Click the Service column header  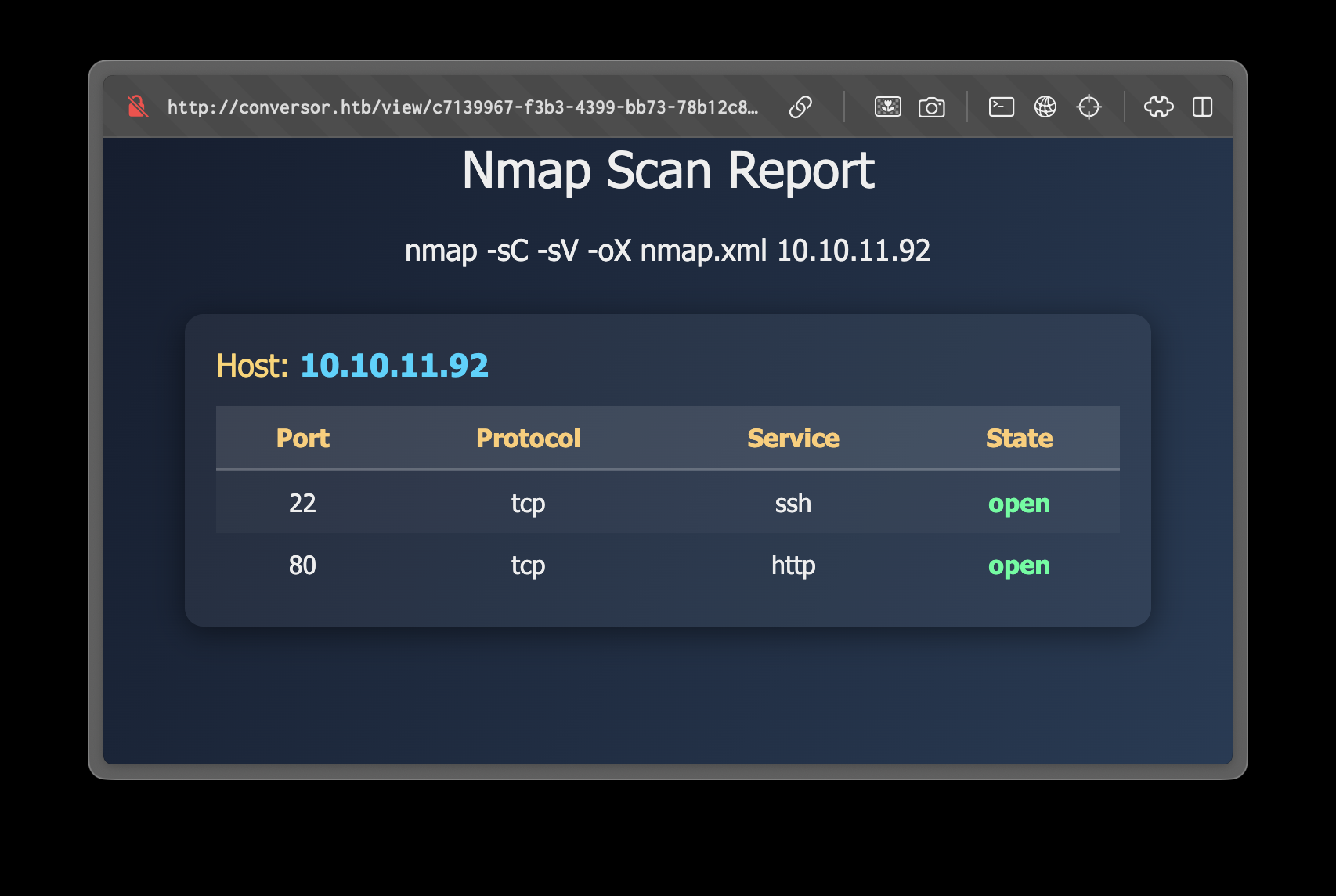coord(793,439)
